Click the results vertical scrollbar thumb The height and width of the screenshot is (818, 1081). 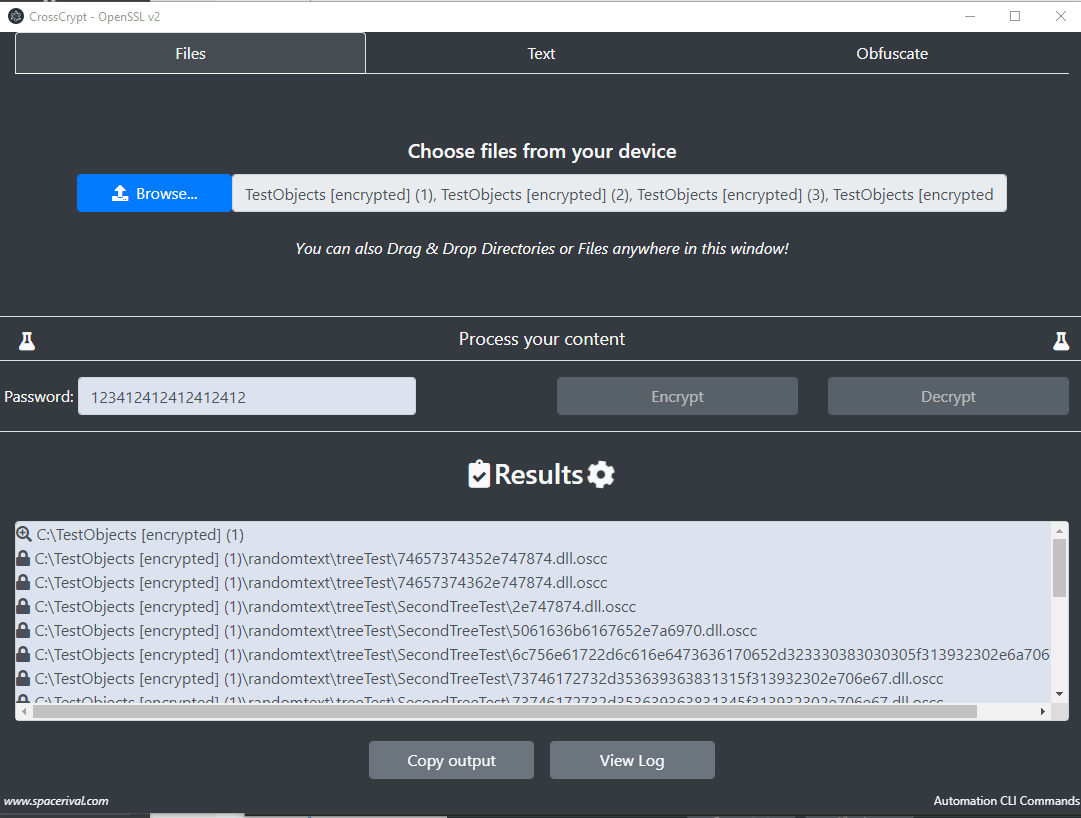pyautogui.click(x=1060, y=569)
